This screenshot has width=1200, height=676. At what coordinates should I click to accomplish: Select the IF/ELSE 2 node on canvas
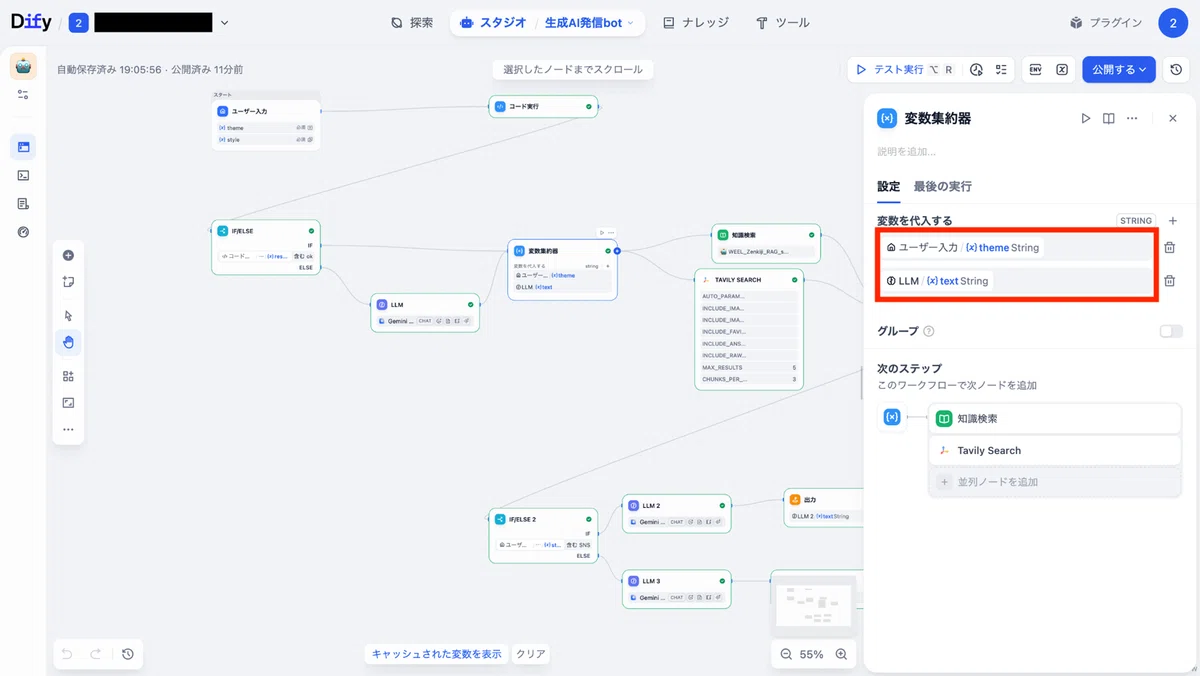(543, 536)
